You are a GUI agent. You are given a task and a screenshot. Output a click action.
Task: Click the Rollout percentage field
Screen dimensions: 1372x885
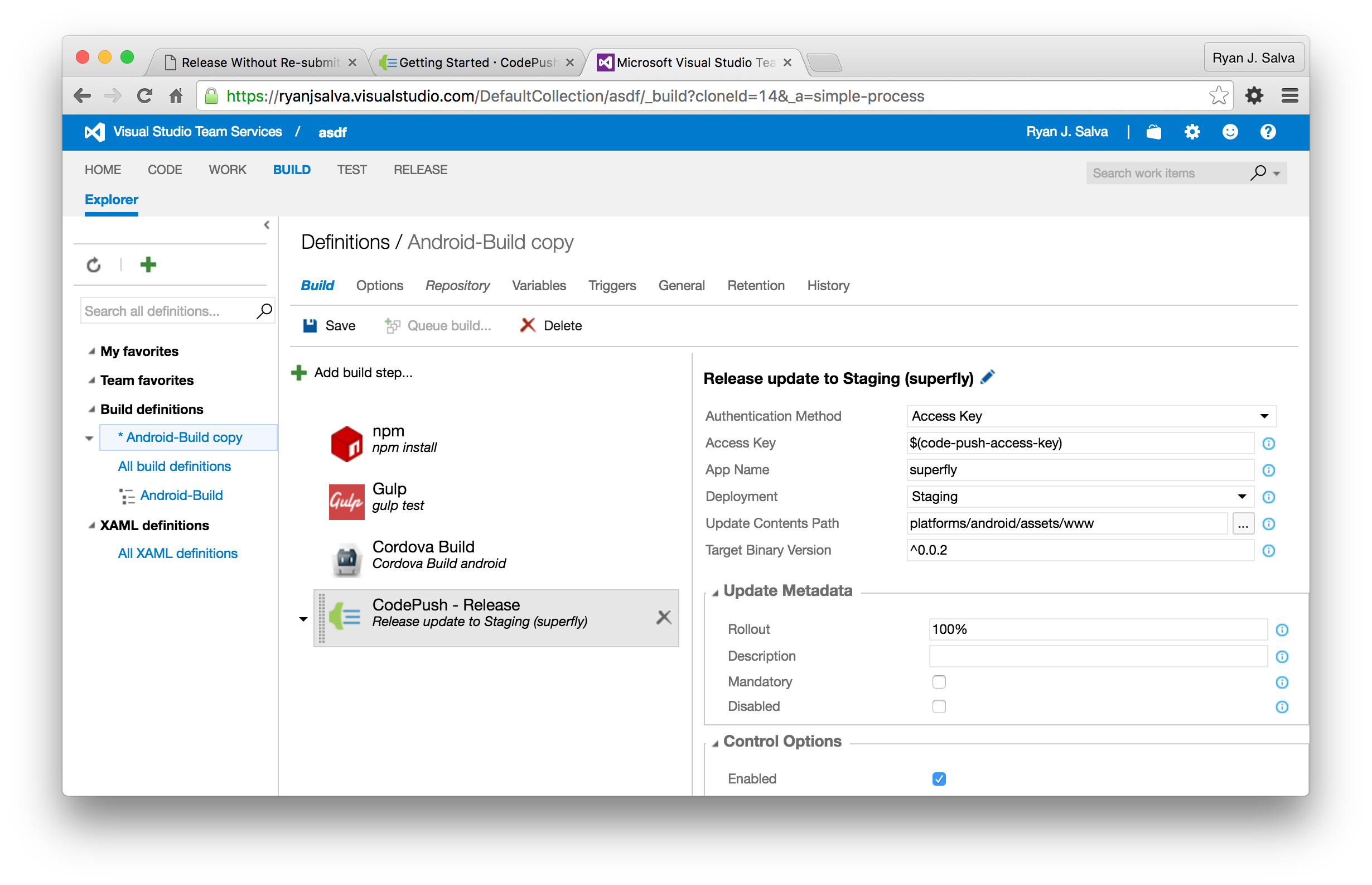1098,629
